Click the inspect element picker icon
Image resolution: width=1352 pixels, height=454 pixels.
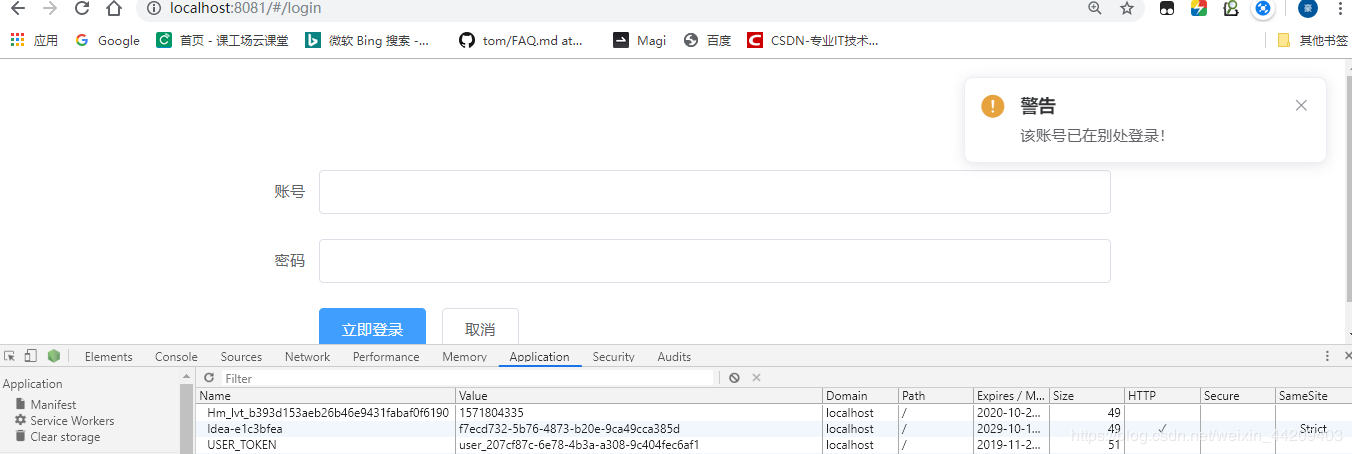tap(10, 356)
